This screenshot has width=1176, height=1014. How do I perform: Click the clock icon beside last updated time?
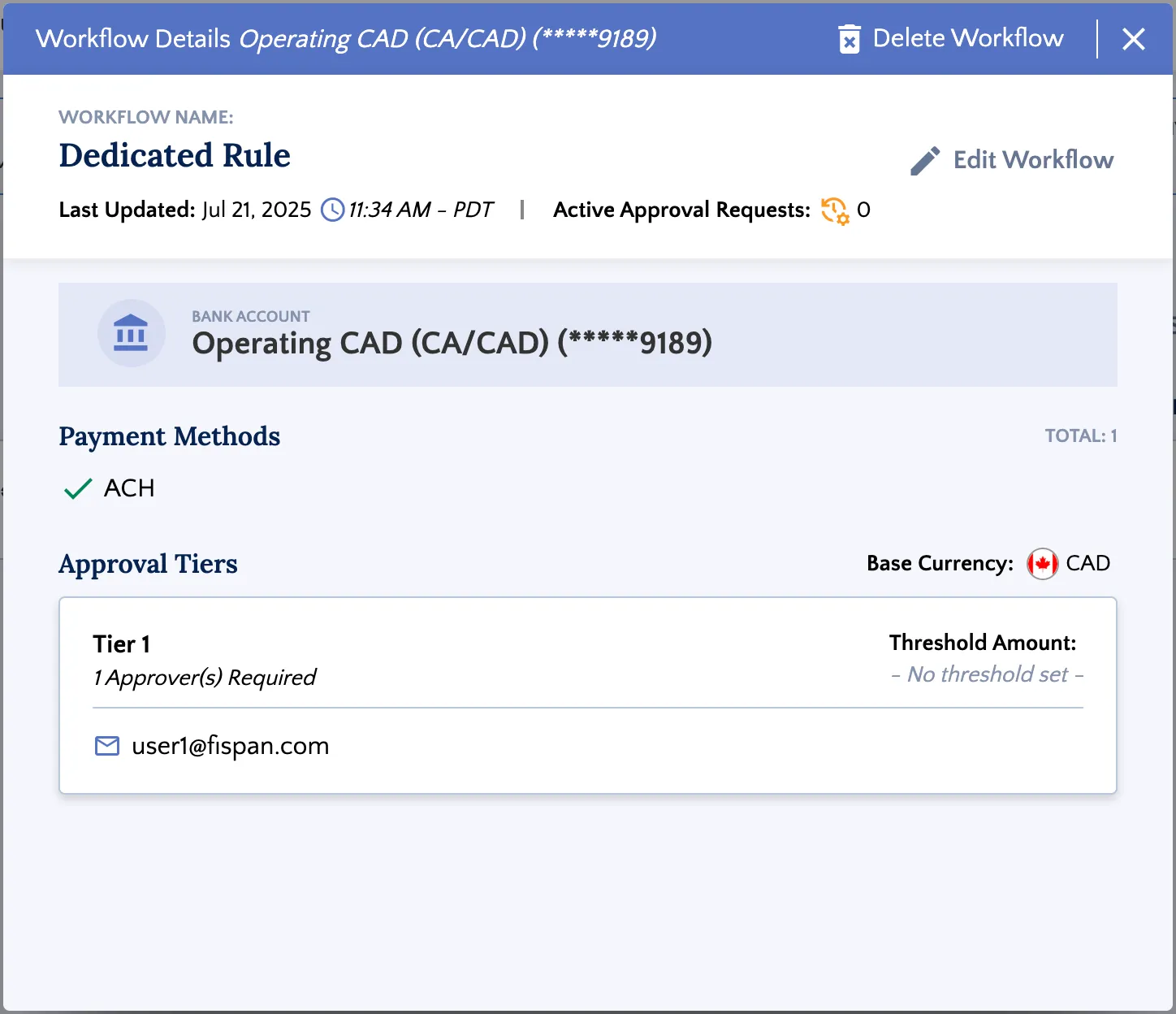[x=333, y=210]
